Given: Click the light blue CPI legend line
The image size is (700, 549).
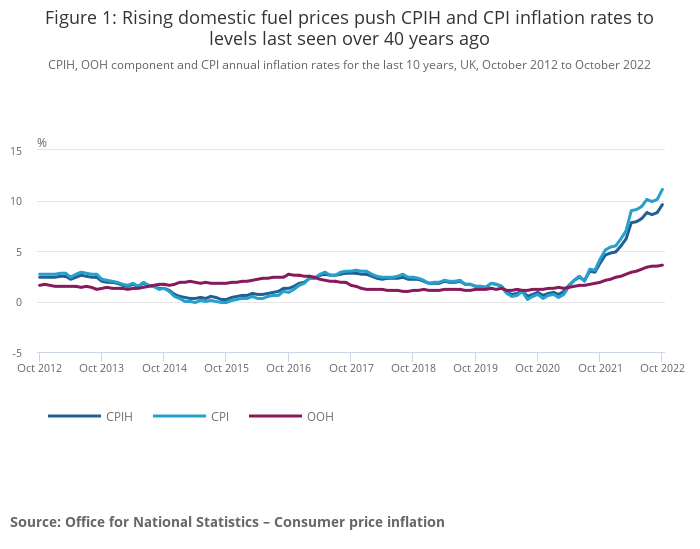Looking at the screenshot, I should click(179, 416).
